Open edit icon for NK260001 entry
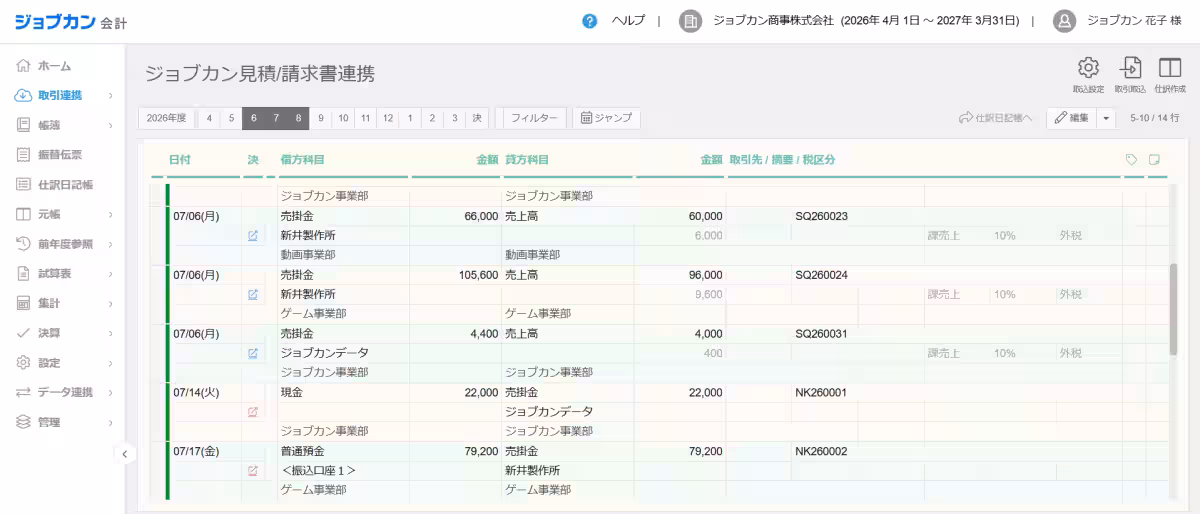 (x=253, y=412)
